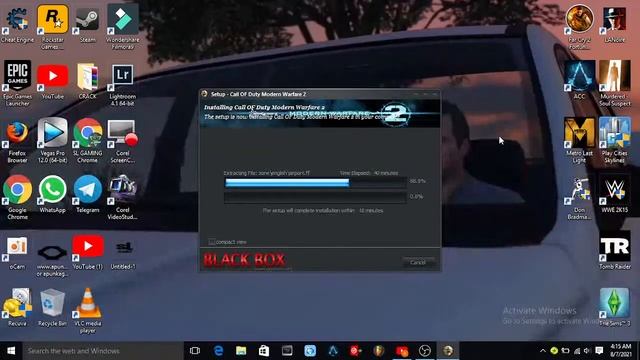Open Rockstar Games launcher shortcut
This screenshot has width=640, height=360.
53,27
